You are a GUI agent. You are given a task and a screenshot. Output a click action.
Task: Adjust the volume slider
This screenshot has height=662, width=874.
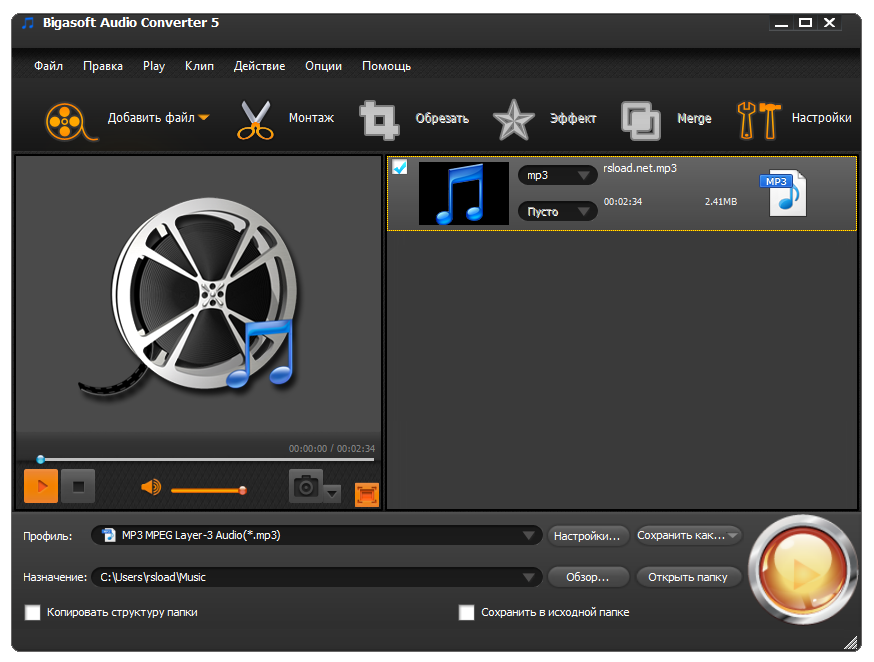click(x=207, y=490)
